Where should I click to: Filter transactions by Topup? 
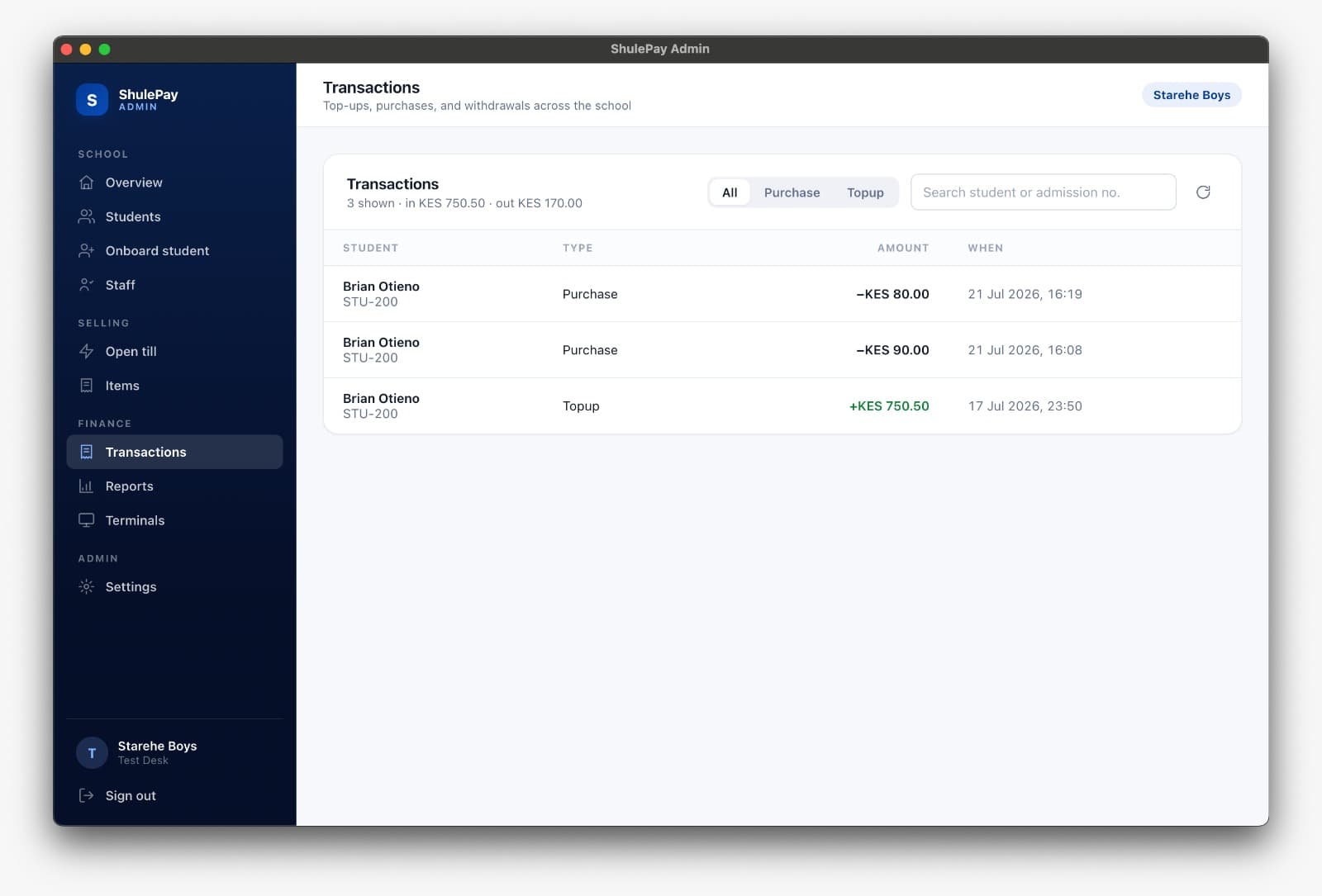(x=865, y=192)
